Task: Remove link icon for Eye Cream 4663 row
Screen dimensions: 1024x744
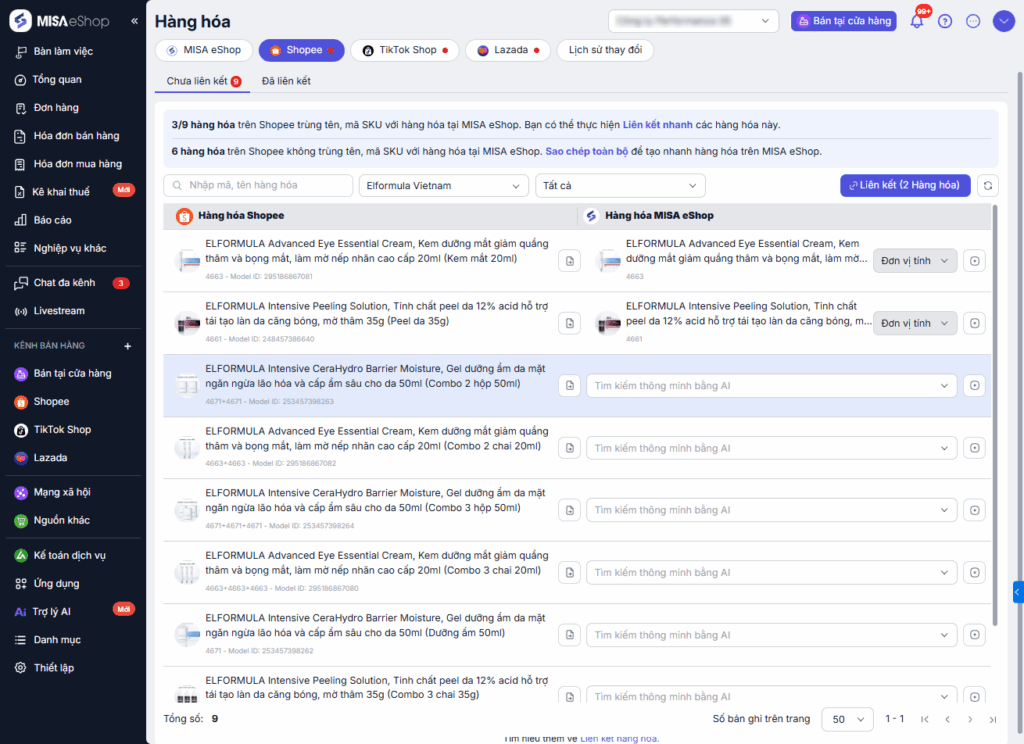Action: coord(974,261)
